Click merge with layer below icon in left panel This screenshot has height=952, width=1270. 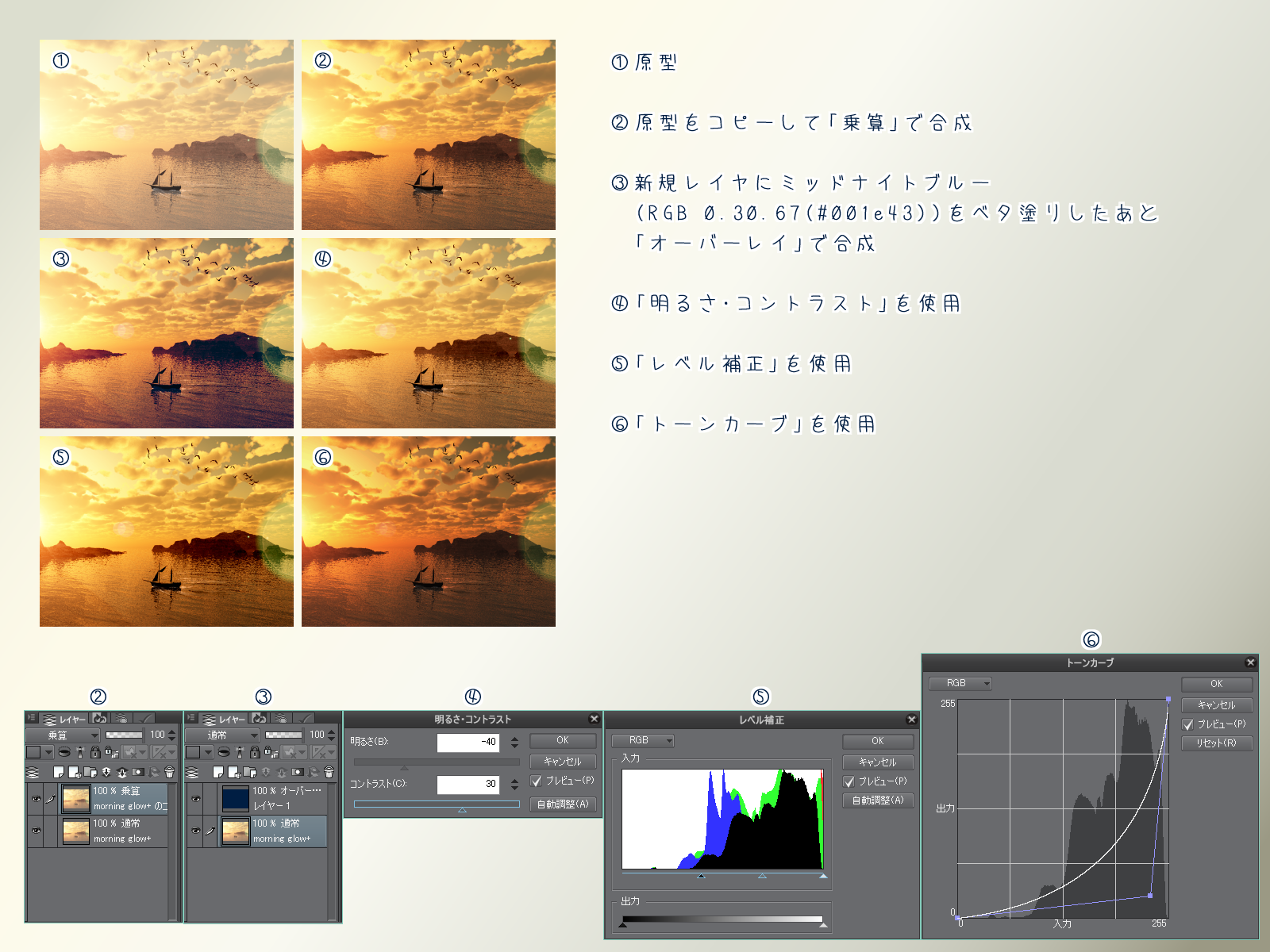click(x=121, y=772)
